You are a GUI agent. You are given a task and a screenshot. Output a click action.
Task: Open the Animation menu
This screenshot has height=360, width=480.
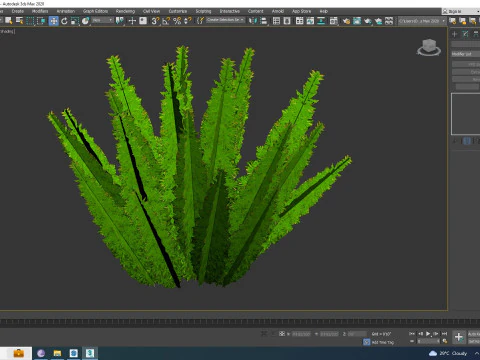coord(66,11)
